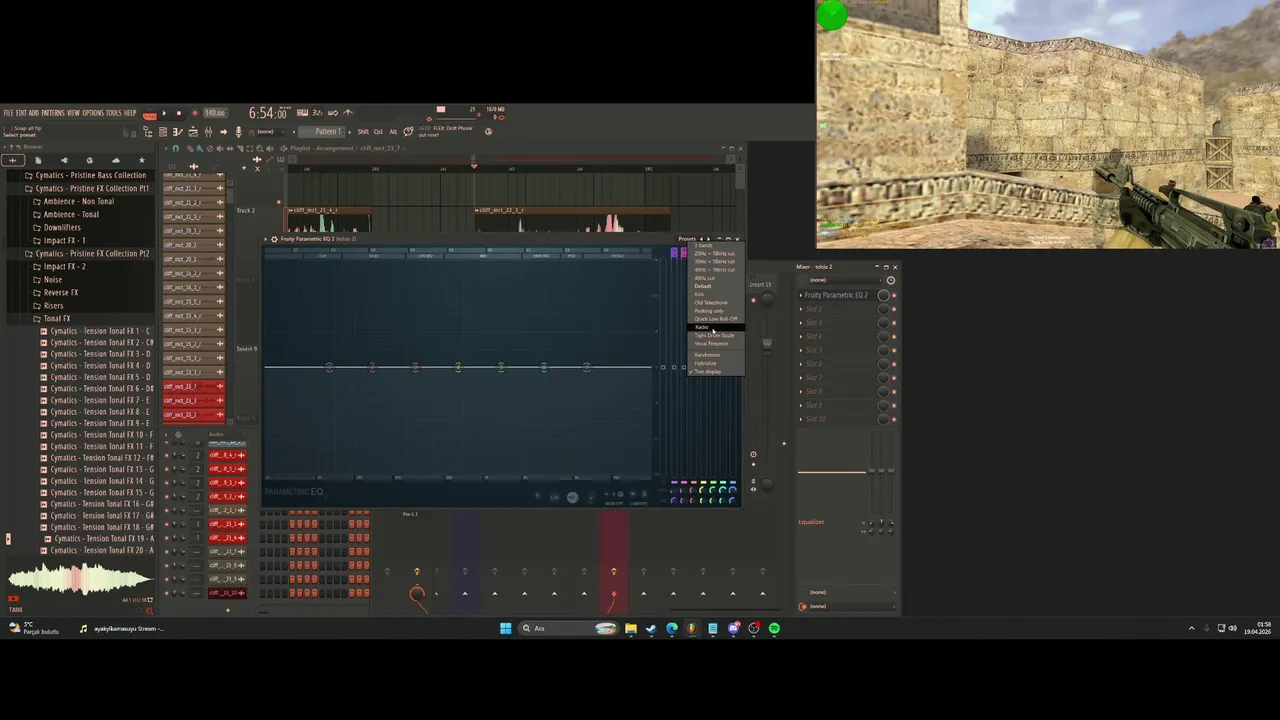Toggle Fruity Parametric EQ 2 slot enable

coord(894,295)
